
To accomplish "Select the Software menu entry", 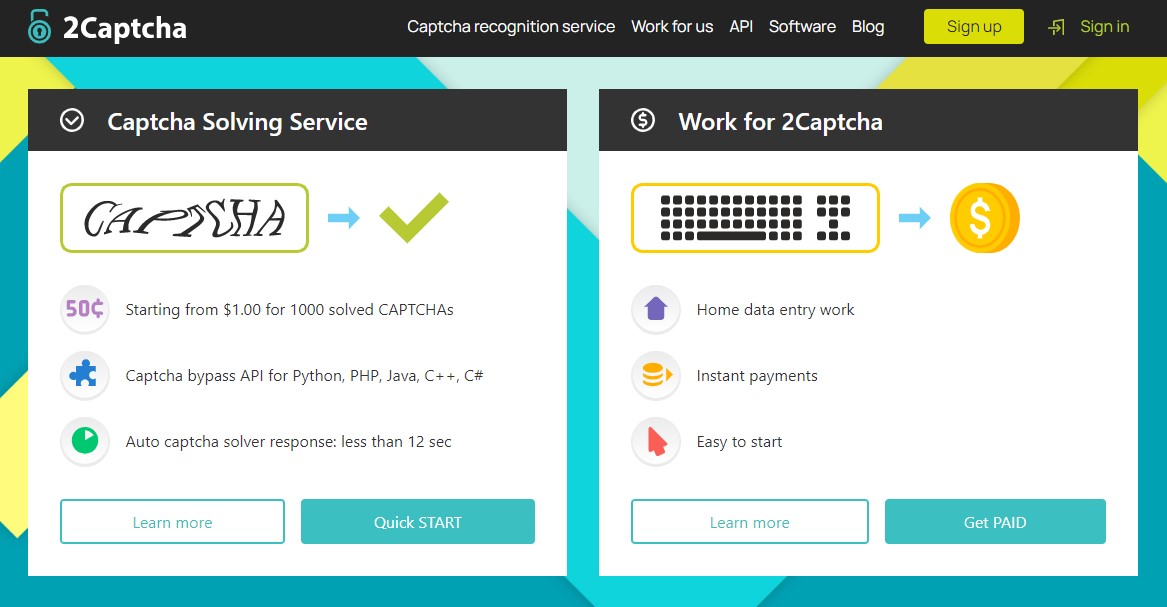I will [802, 27].
